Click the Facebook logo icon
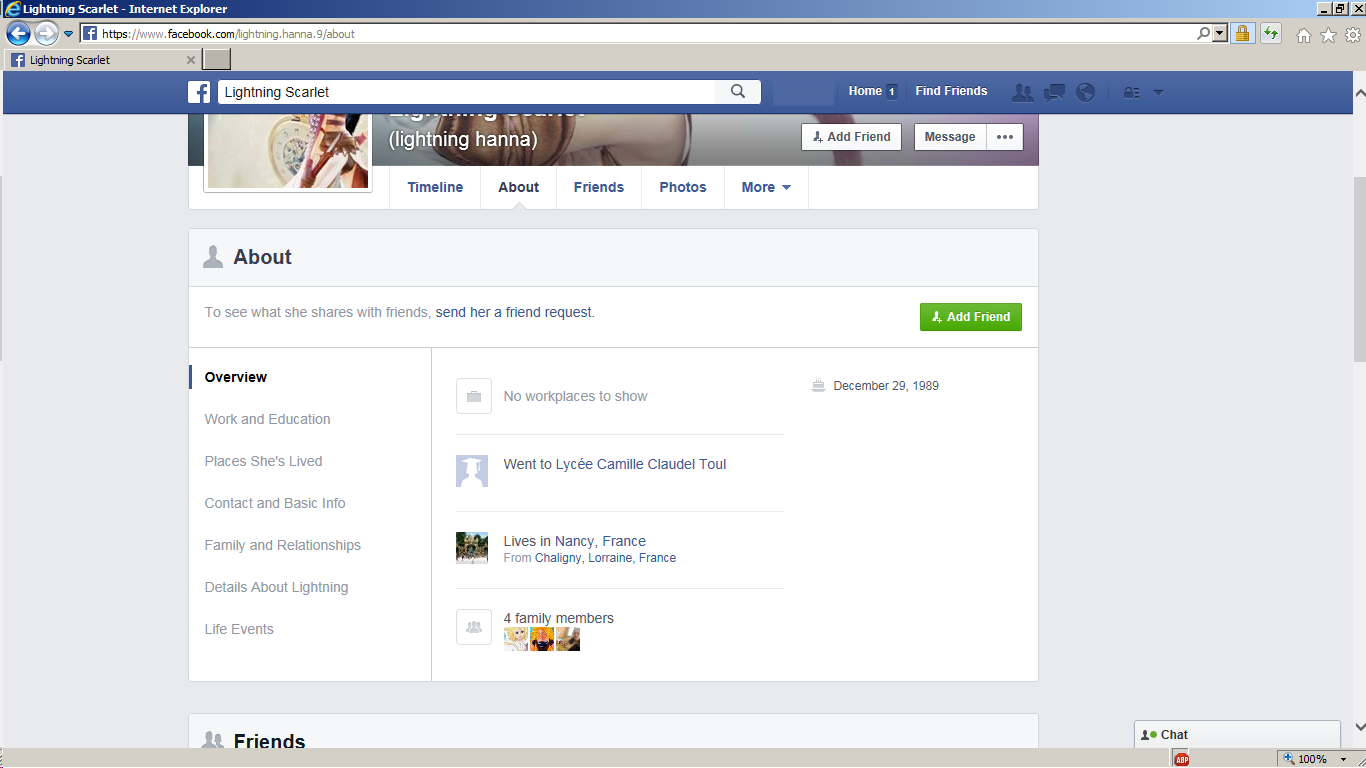Viewport: 1366px width, 768px height. (x=199, y=92)
